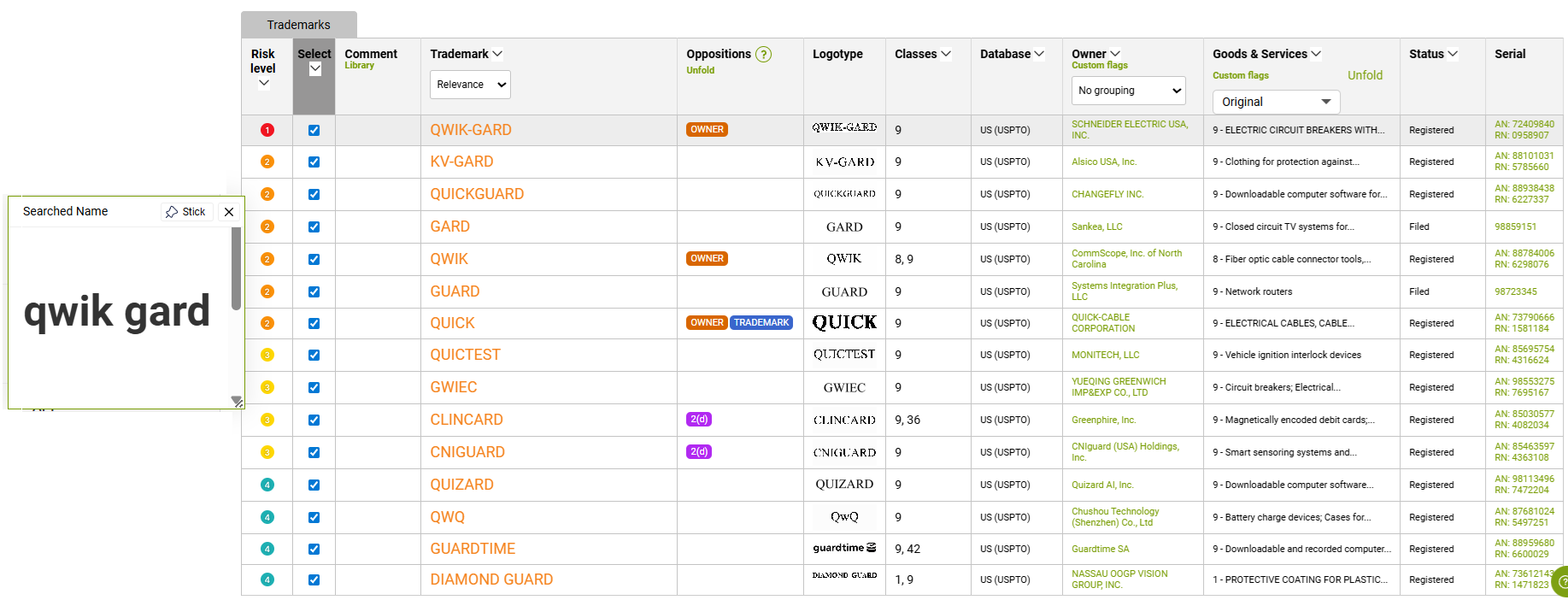This screenshot has height=600, width=1568.
Task: Click the Oppositions help question mark icon
Action: (x=763, y=54)
